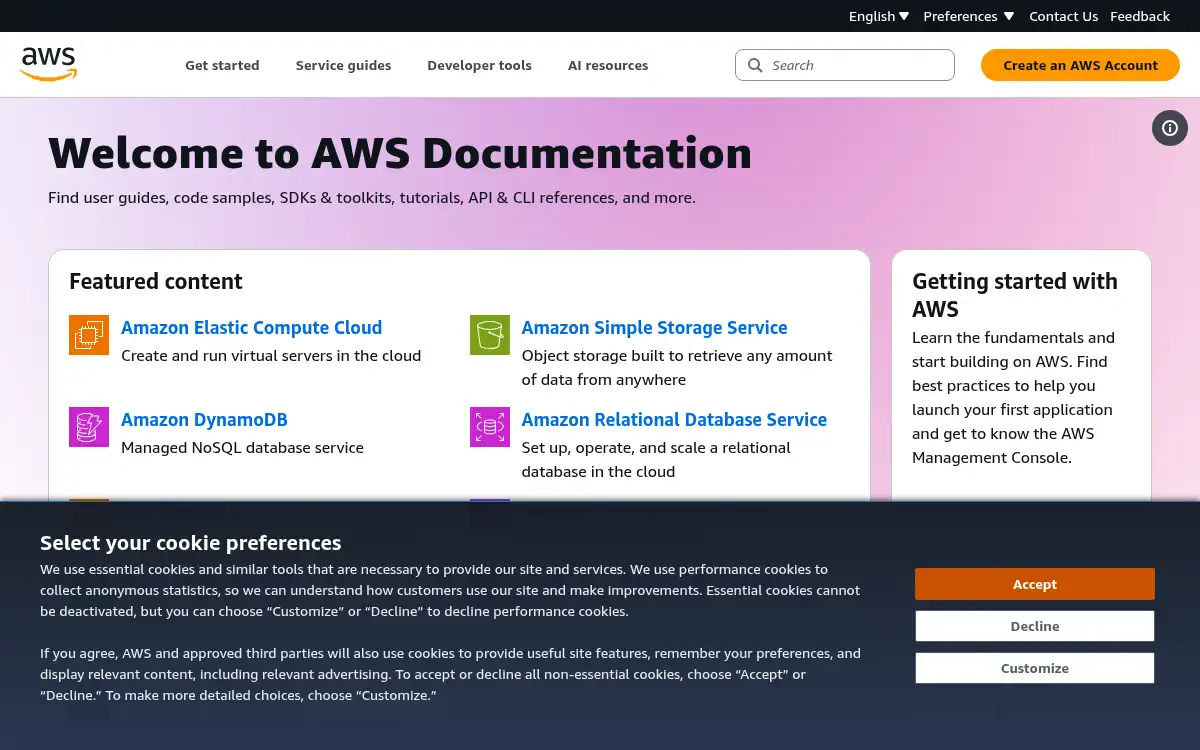
Task: Click the Featured content heading
Action: (x=156, y=281)
